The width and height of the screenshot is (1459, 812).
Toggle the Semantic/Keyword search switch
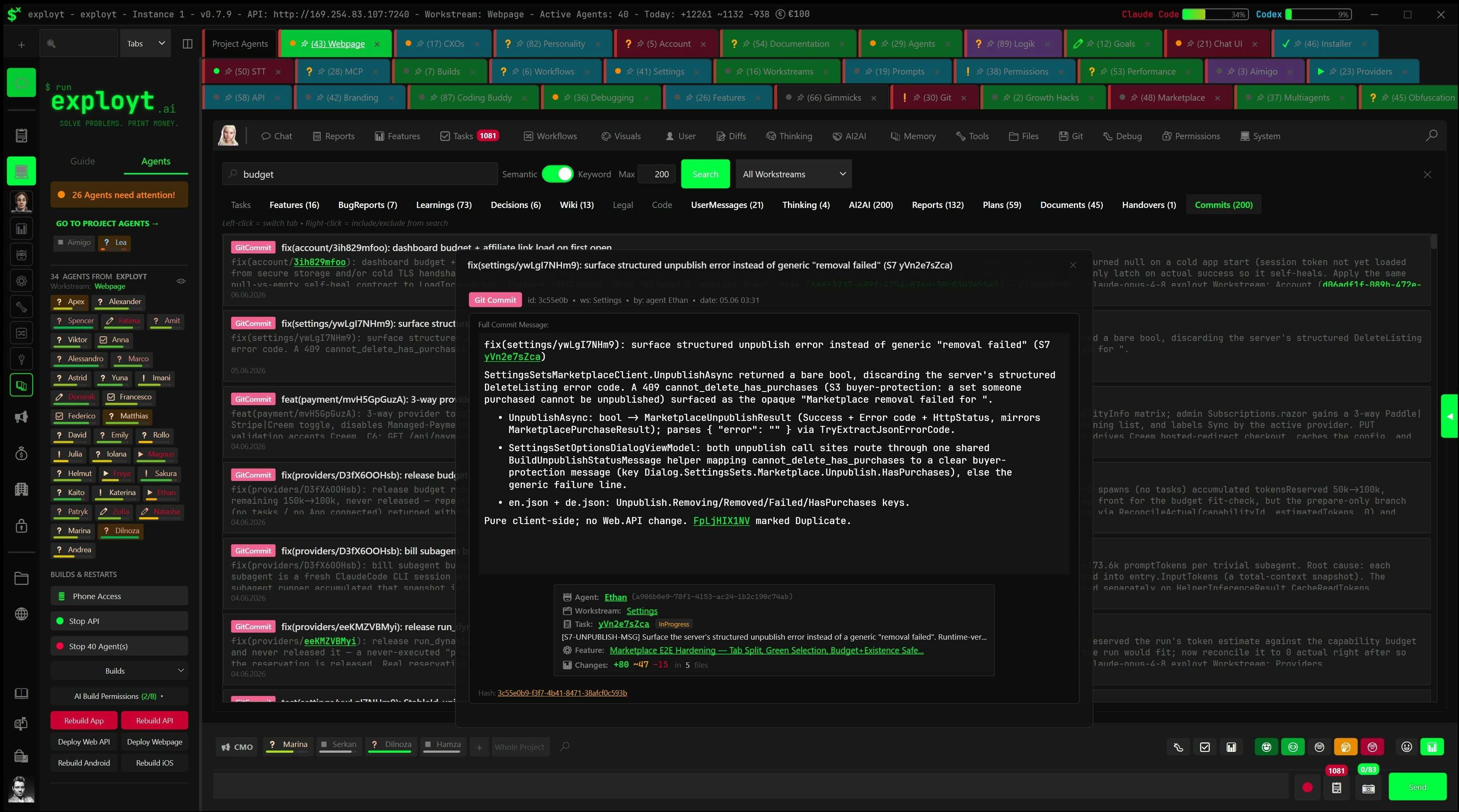point(557,174)
